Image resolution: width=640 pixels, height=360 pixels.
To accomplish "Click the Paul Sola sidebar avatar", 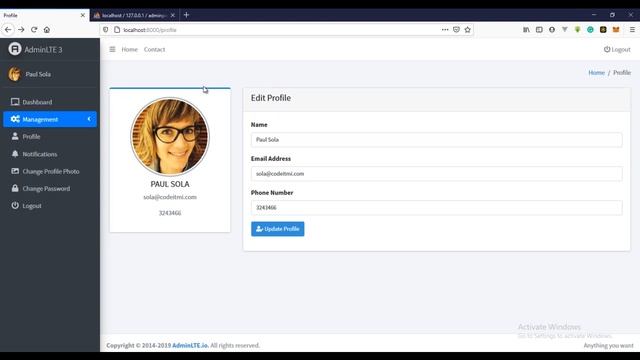I will coord(15,74).
